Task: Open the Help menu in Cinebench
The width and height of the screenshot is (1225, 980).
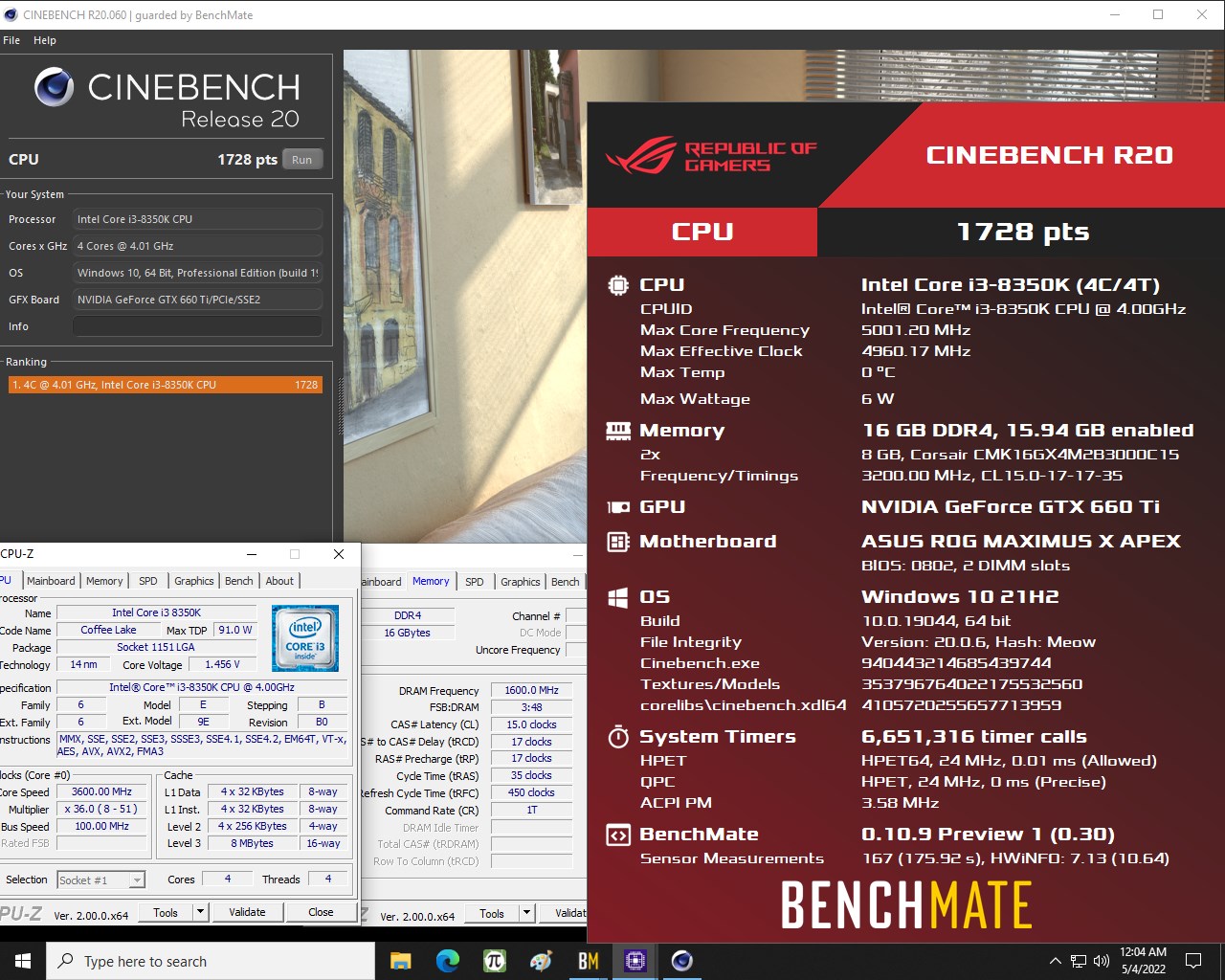Action: click(44, 40)
